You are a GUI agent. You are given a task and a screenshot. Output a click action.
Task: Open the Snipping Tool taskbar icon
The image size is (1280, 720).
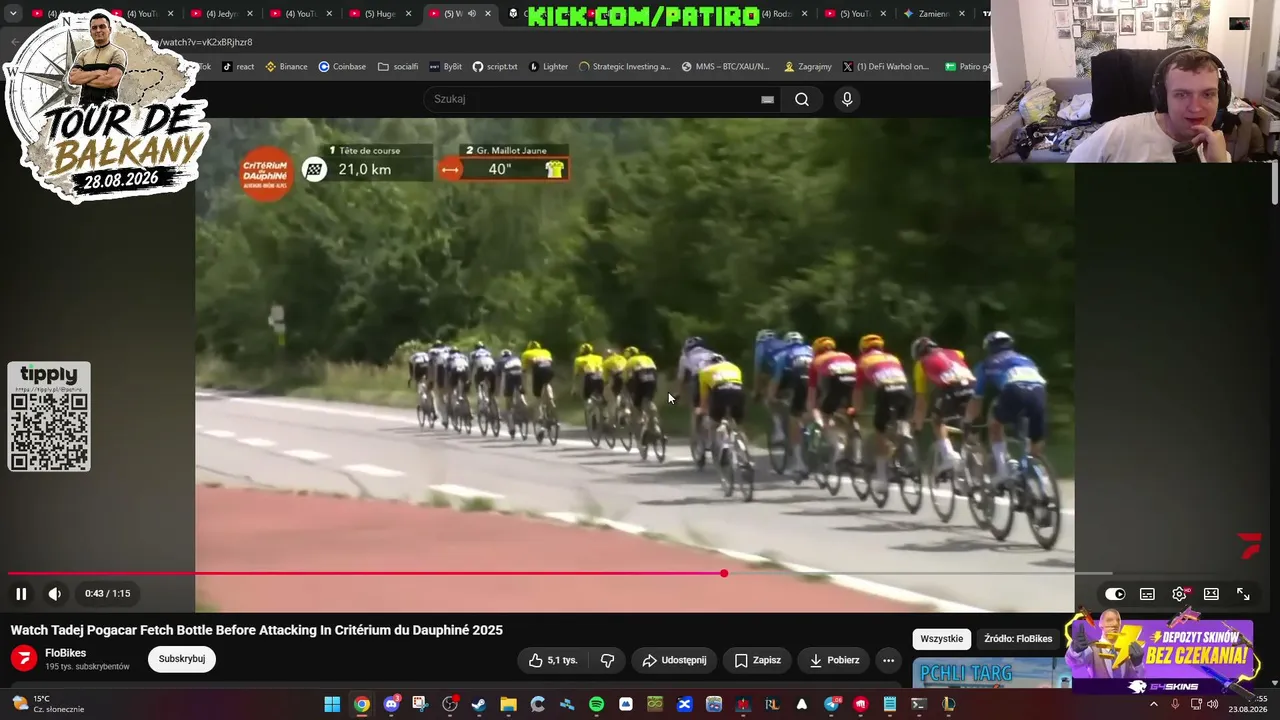point(420,704)
